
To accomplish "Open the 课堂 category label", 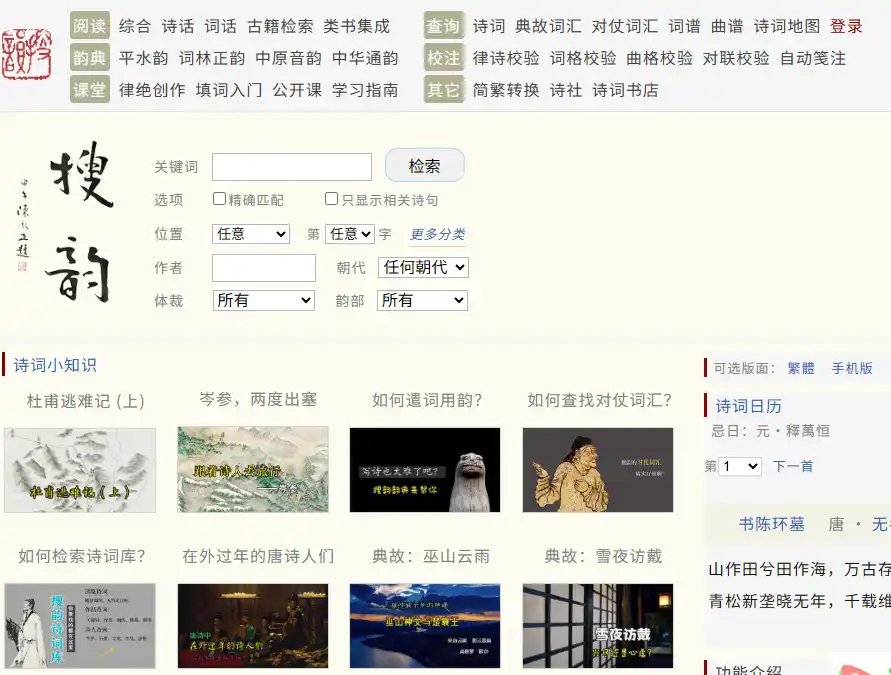I will (x=90, y=90).
